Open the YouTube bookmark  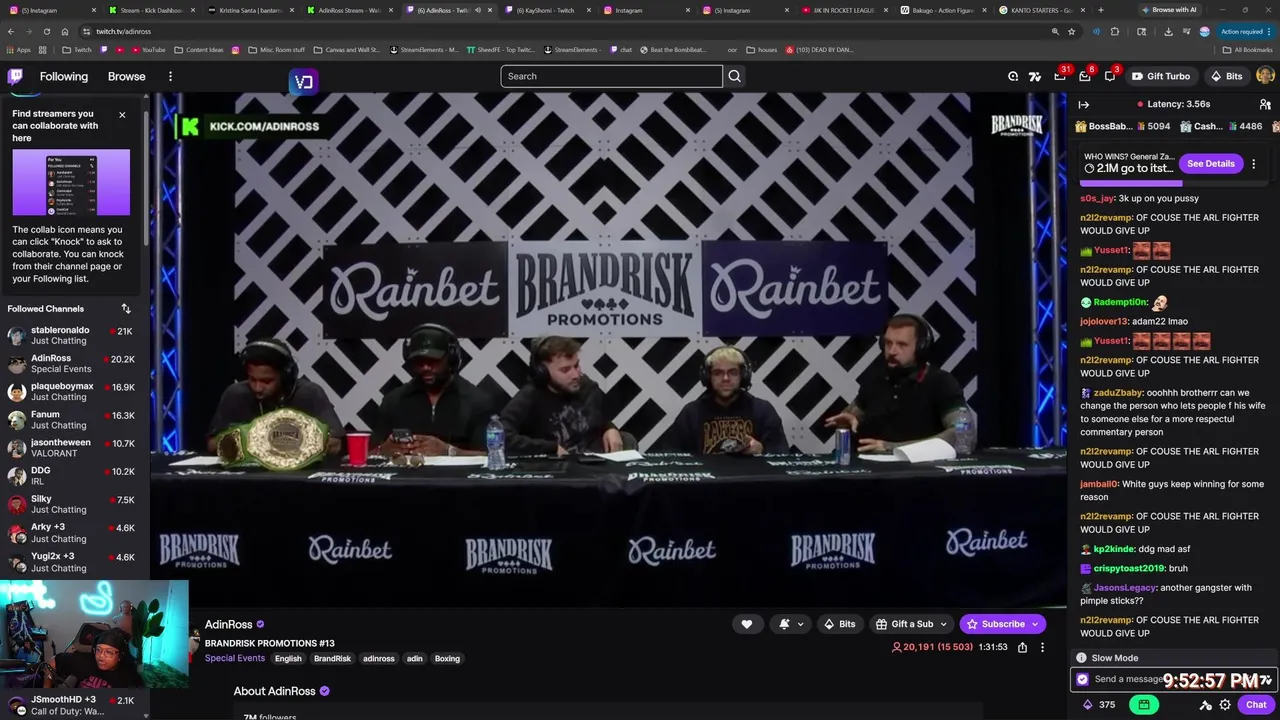tap(148, 49)
